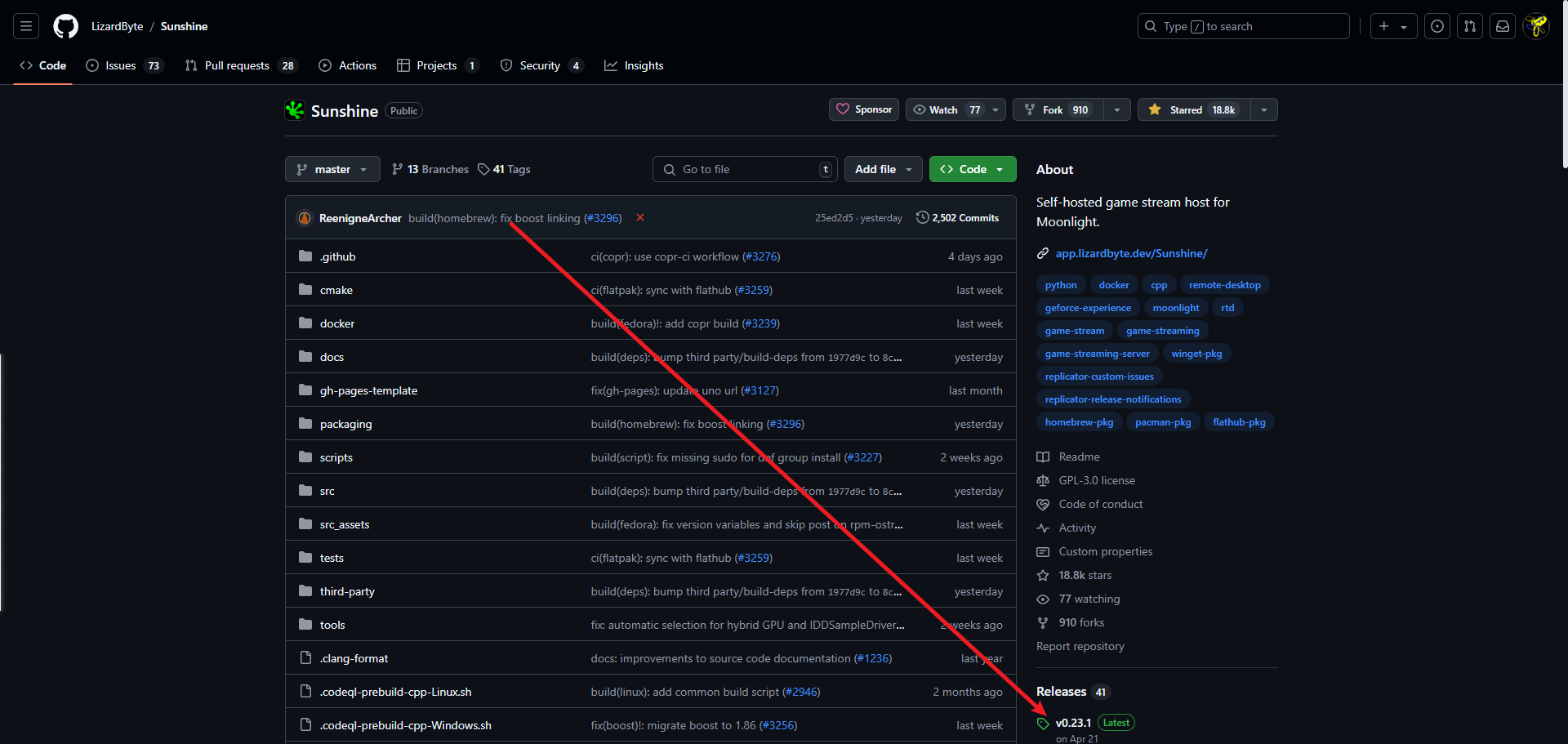Image resolution: width=1568 pixels, height=744 pixels.
Task: Toggle the Starred button
Action: 1194,109
